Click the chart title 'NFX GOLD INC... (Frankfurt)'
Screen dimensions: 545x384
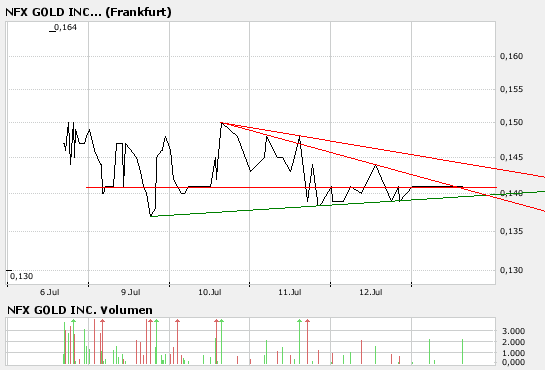click(x=88, y=12)
